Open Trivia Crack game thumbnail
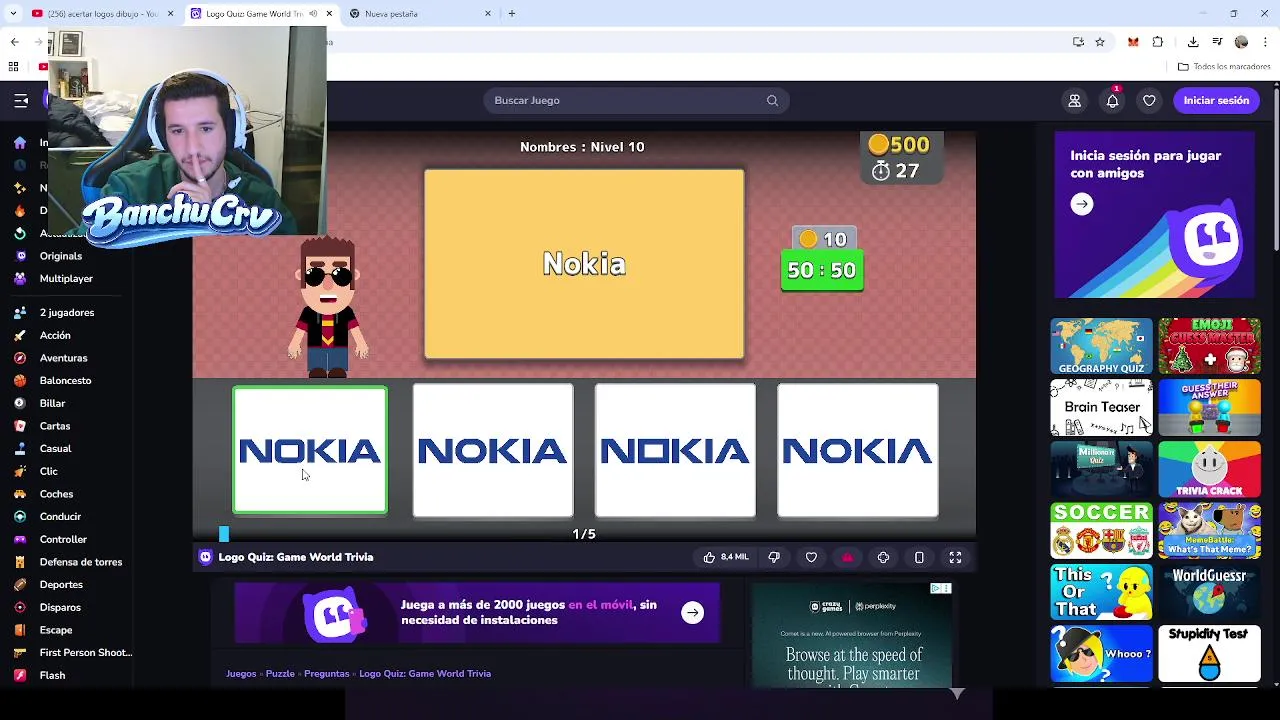Screen dimensions: 1280x720 coord(1209,469)
